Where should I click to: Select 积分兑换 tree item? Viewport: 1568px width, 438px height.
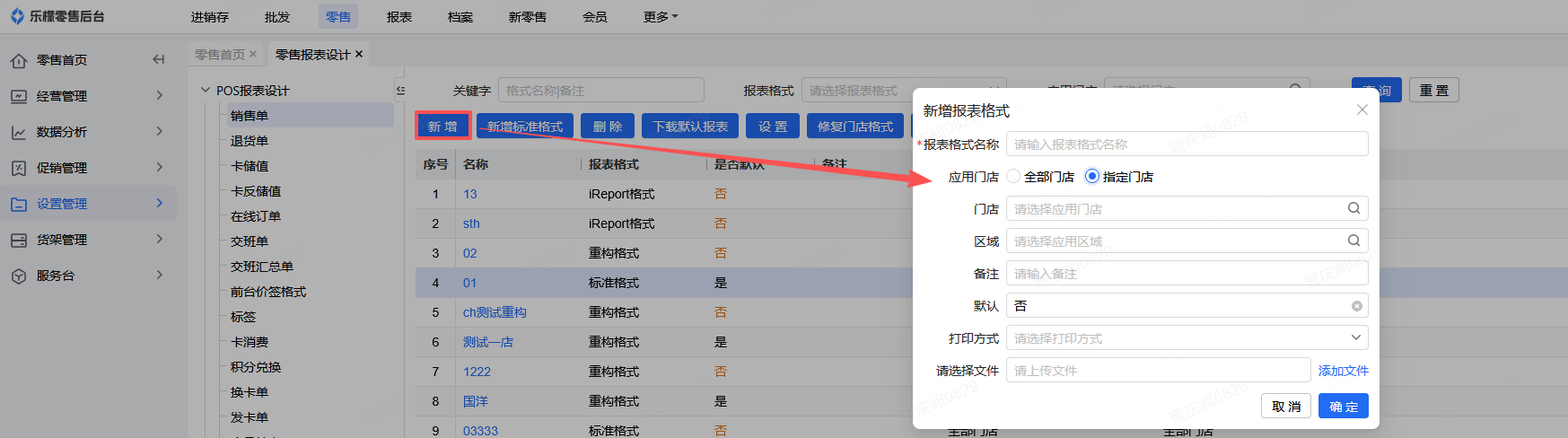[x=256, y=366]
